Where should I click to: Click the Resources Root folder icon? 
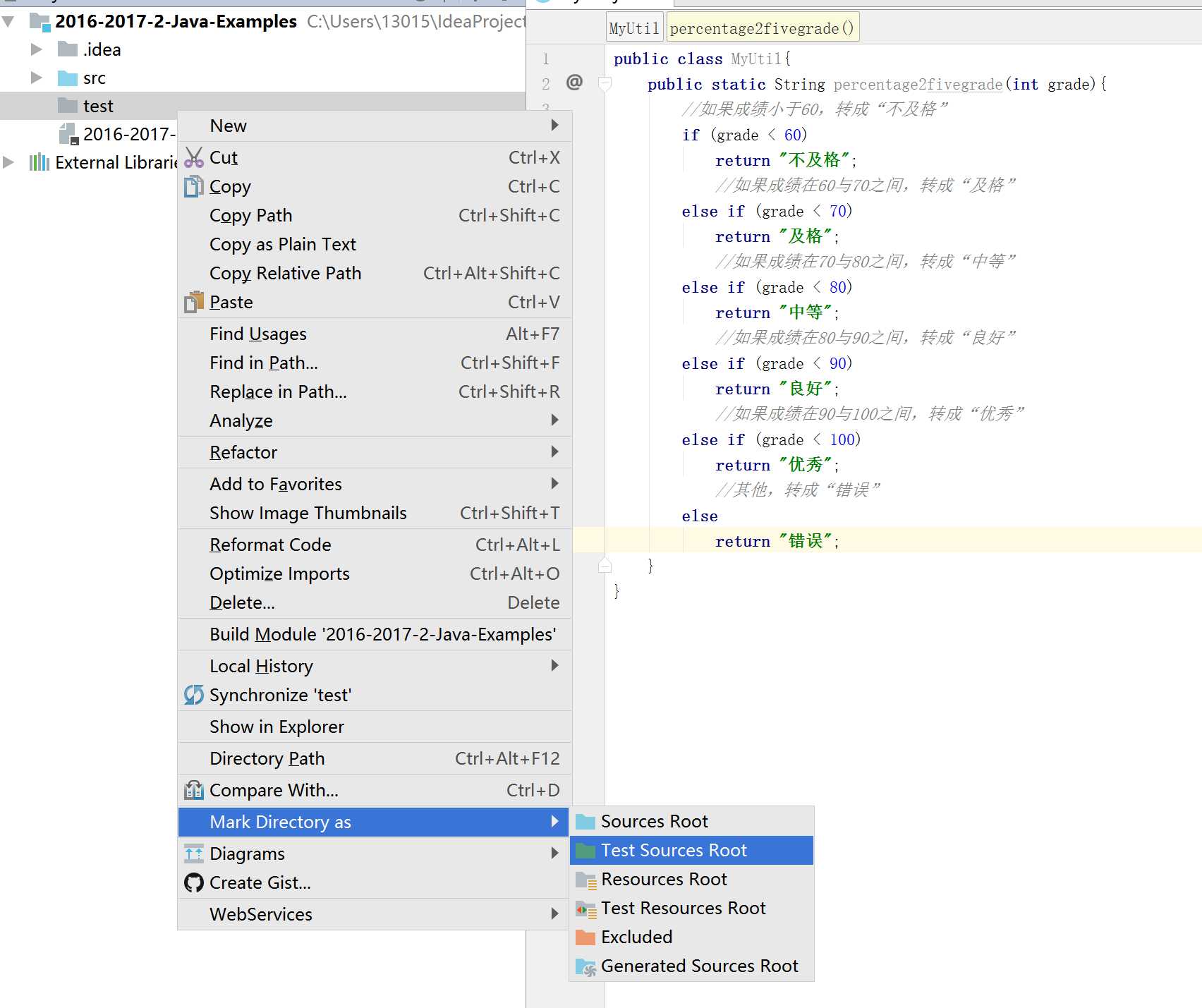[x=585, y=880]
